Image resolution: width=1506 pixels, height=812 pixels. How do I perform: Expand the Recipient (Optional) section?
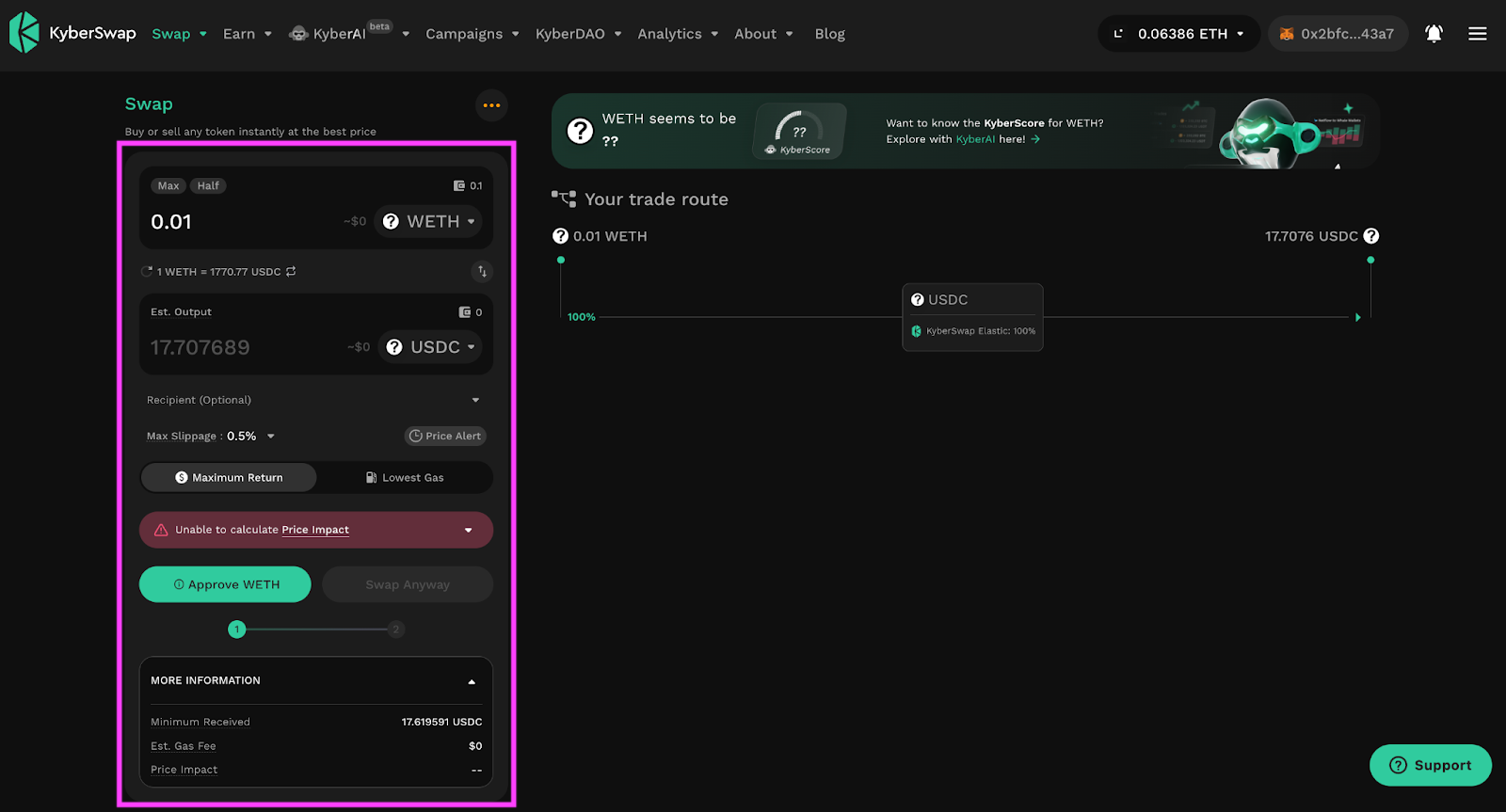pos(315,400)
